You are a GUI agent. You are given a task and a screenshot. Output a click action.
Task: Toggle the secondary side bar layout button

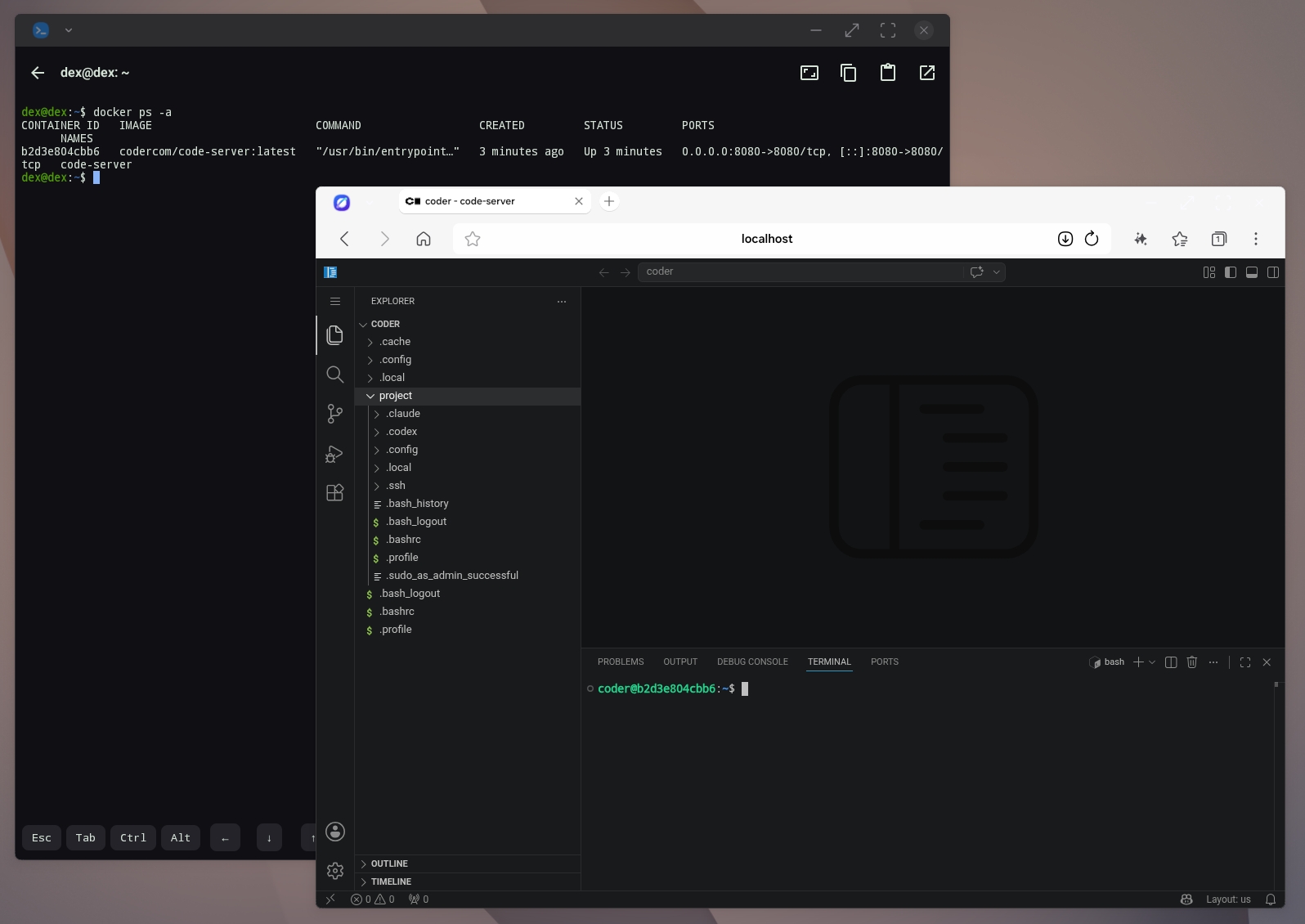[1273, 272]
